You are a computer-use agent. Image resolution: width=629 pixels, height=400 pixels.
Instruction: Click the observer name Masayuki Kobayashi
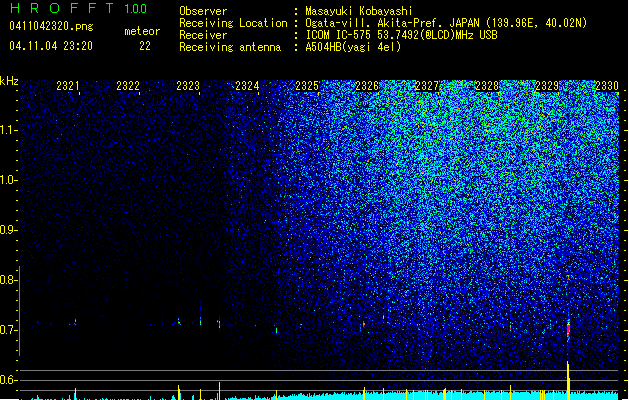point(359,11)
